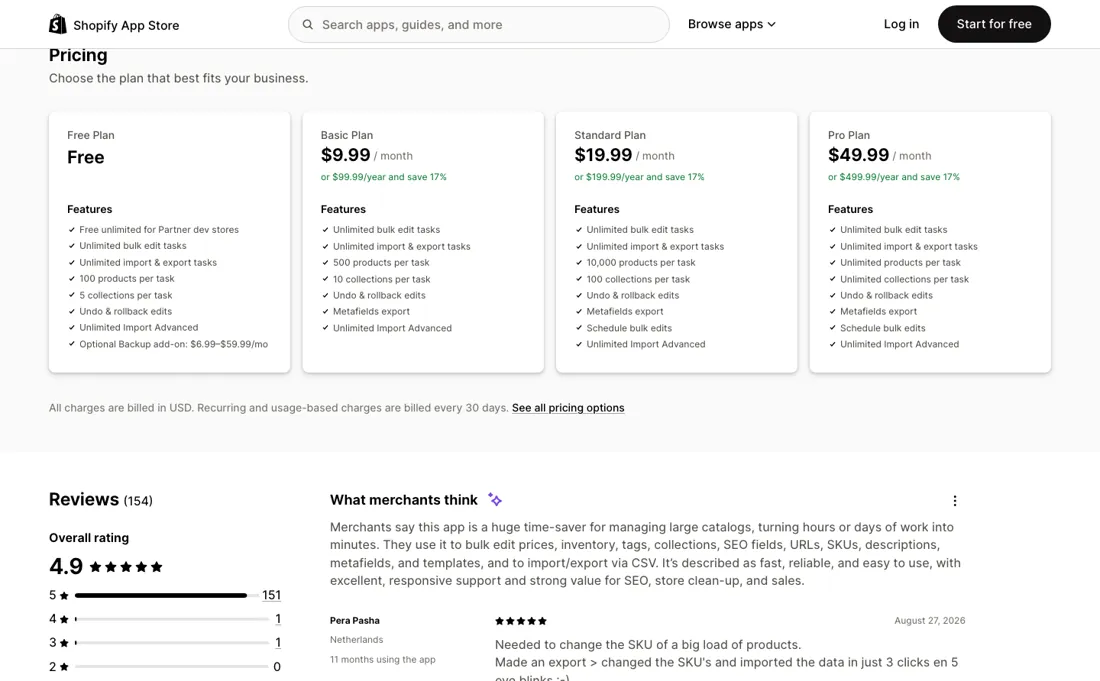1100x681 pixels.
Task: Click the AI sparkle icon beside What merchants think
Action: click(495, 500)
